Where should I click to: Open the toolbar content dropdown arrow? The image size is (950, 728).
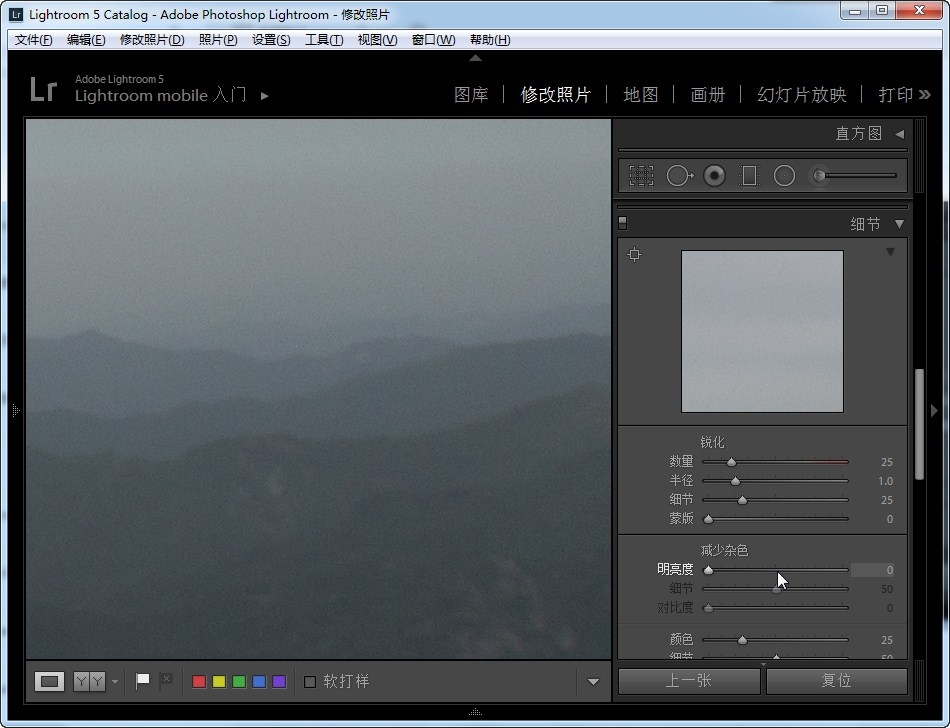[x=593, y=682]
